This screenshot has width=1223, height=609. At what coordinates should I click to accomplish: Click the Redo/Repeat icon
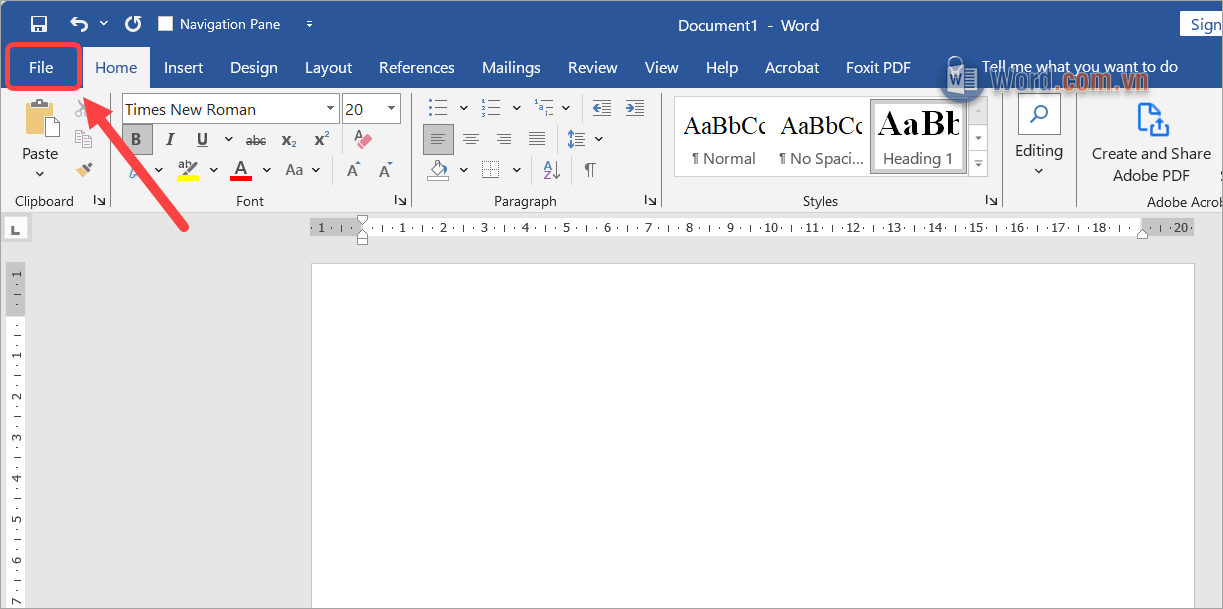[x=132, y=24]
